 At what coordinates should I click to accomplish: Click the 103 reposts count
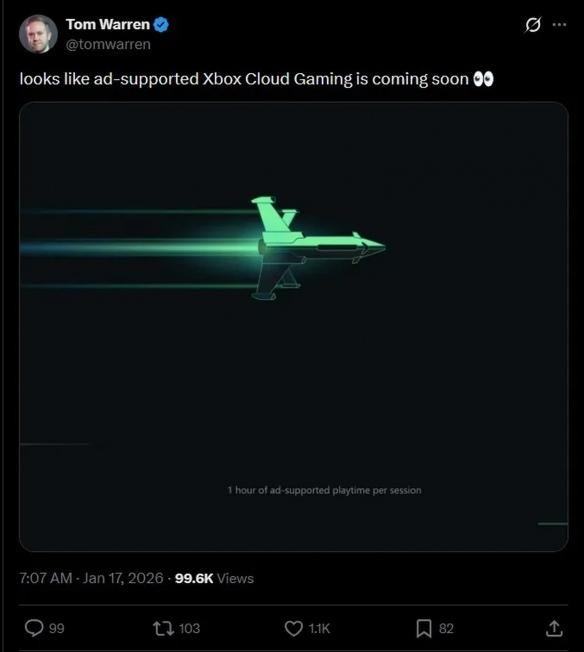click(190, 628)
